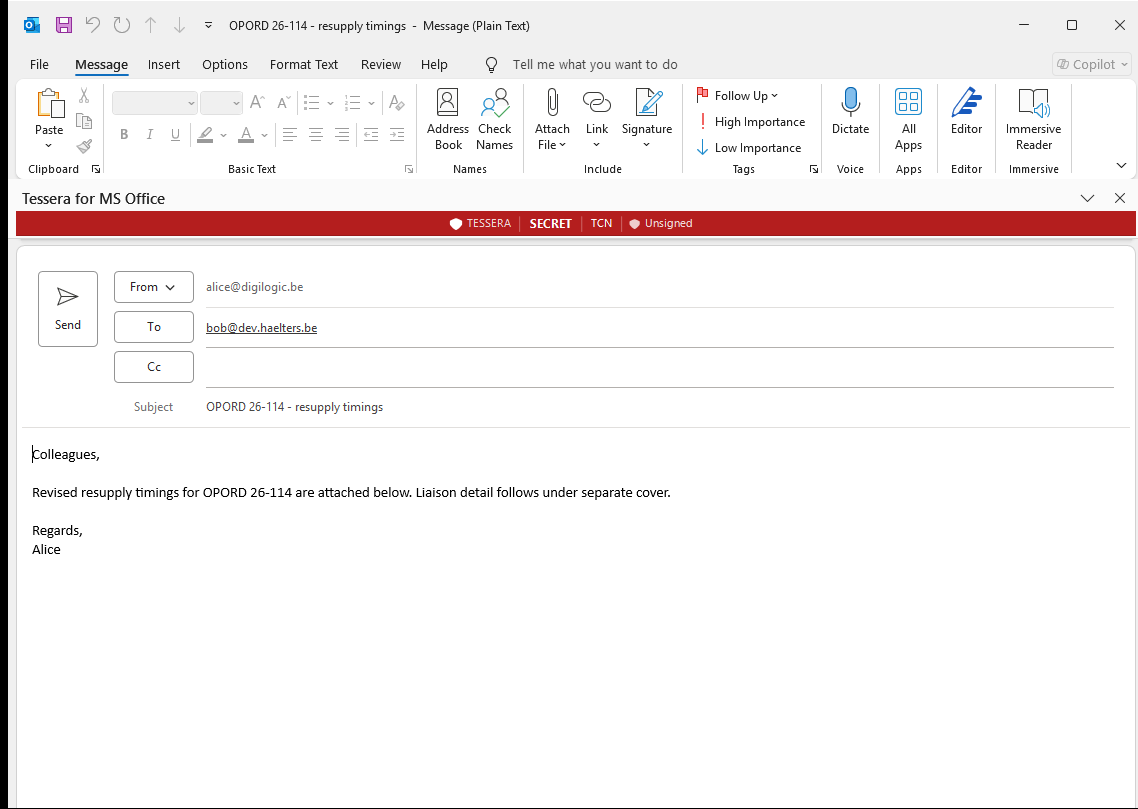Decrease font size icon
This screenshot has width=1138, height=809.
pos(284,102)
